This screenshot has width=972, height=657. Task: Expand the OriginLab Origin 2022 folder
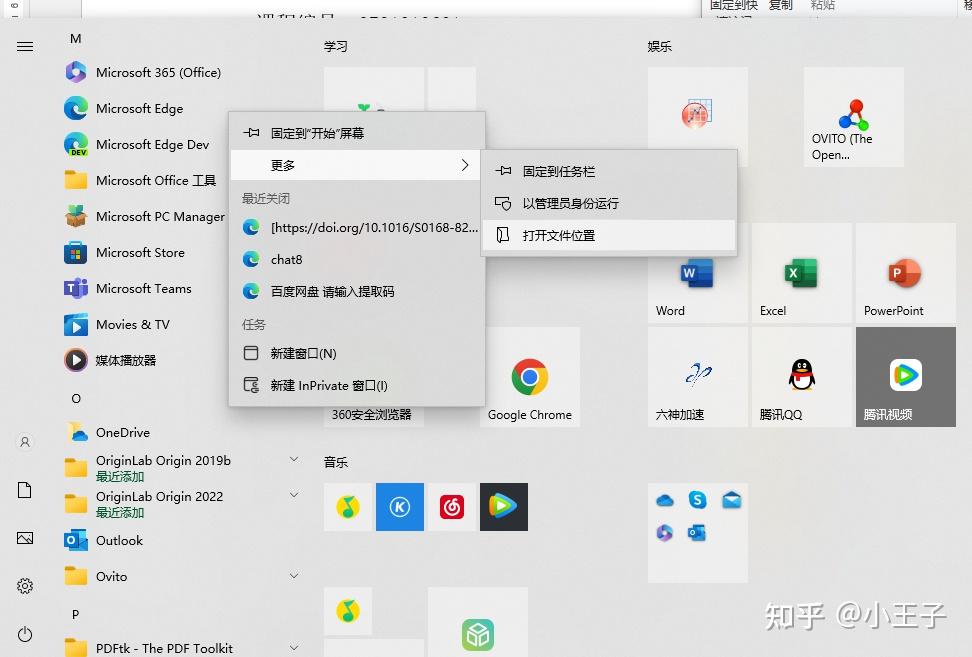[x=293, y=497]
